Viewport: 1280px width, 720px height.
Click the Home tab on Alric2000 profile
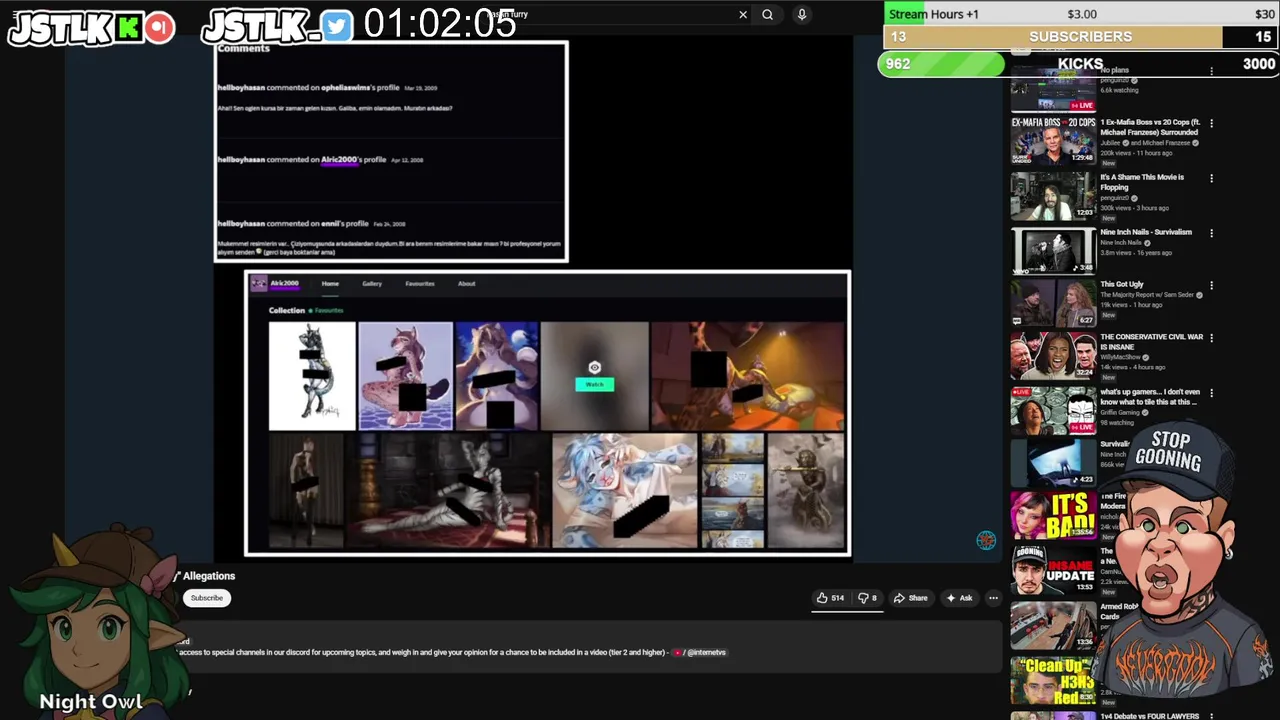(330, 284)
